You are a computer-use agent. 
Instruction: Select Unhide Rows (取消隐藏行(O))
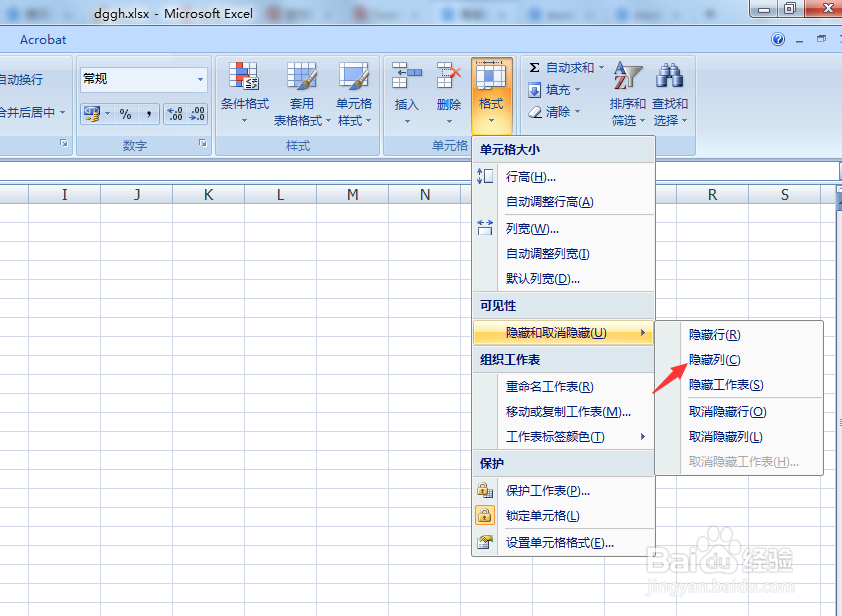pyautogui.click(x=739, y=412)
